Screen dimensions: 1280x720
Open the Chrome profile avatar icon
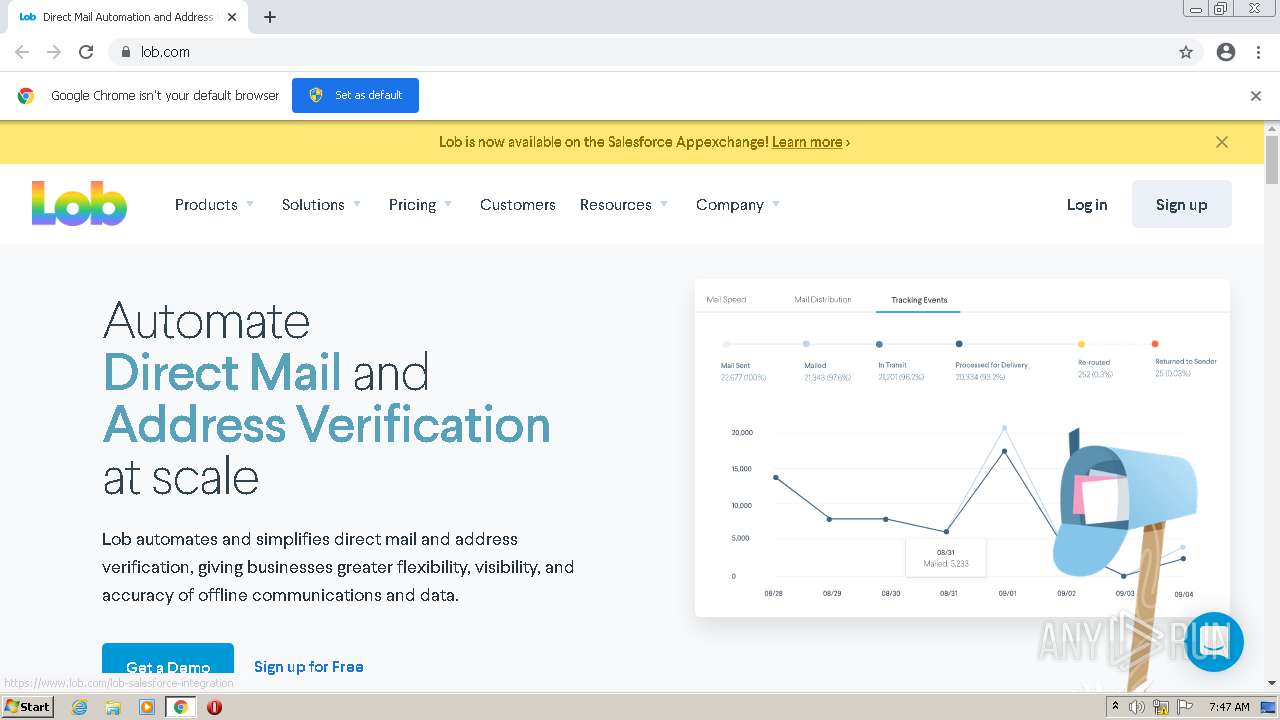tap(1226, 52)
